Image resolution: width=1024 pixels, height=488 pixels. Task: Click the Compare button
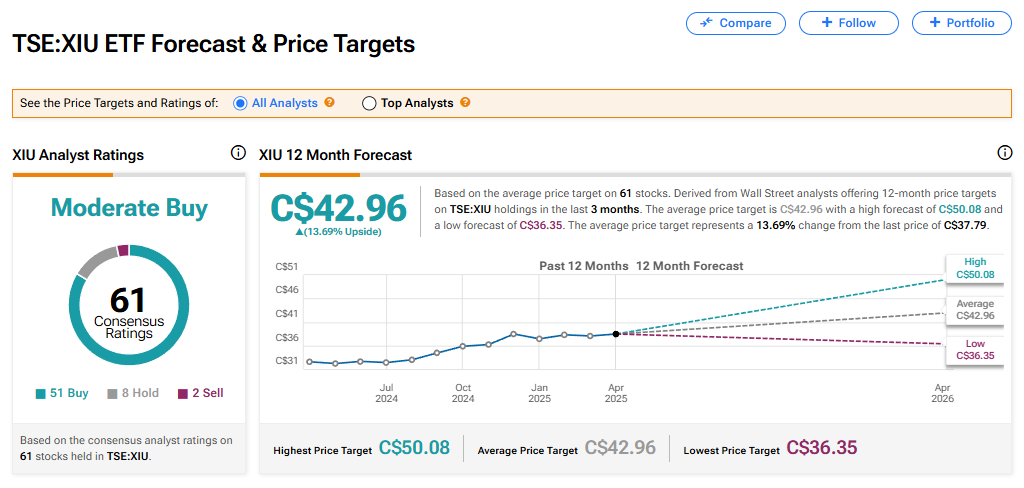735,23
